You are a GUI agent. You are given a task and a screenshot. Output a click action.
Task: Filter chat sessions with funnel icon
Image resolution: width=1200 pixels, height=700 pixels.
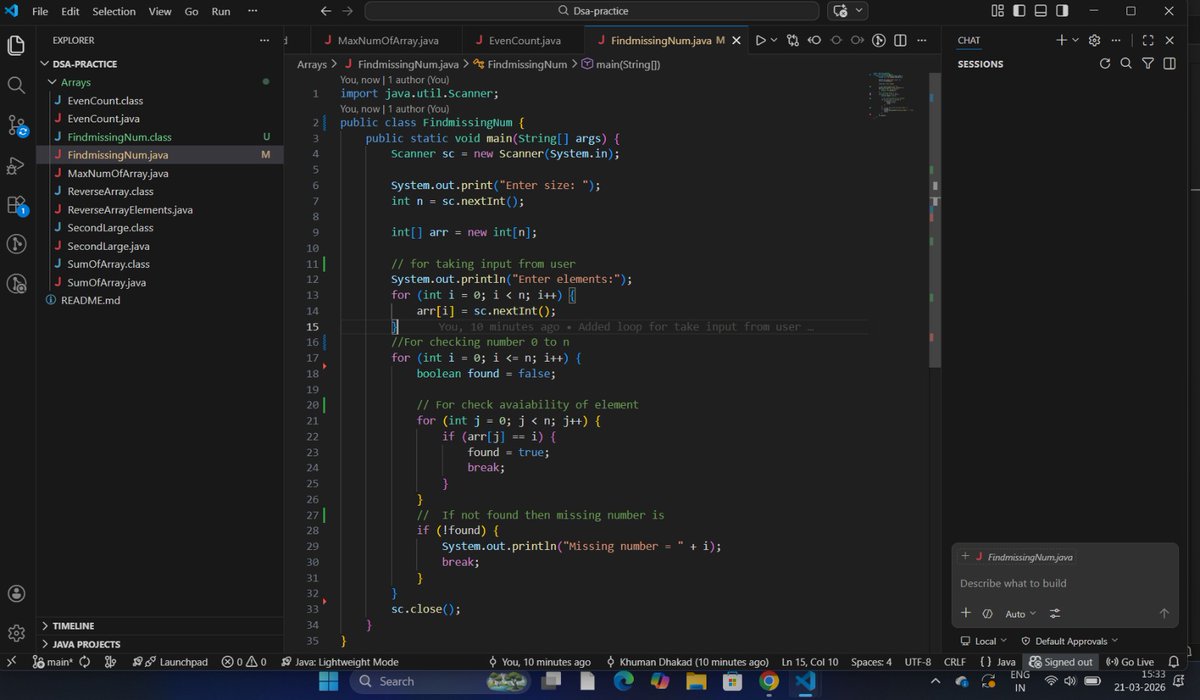(x=1147, y=64)
